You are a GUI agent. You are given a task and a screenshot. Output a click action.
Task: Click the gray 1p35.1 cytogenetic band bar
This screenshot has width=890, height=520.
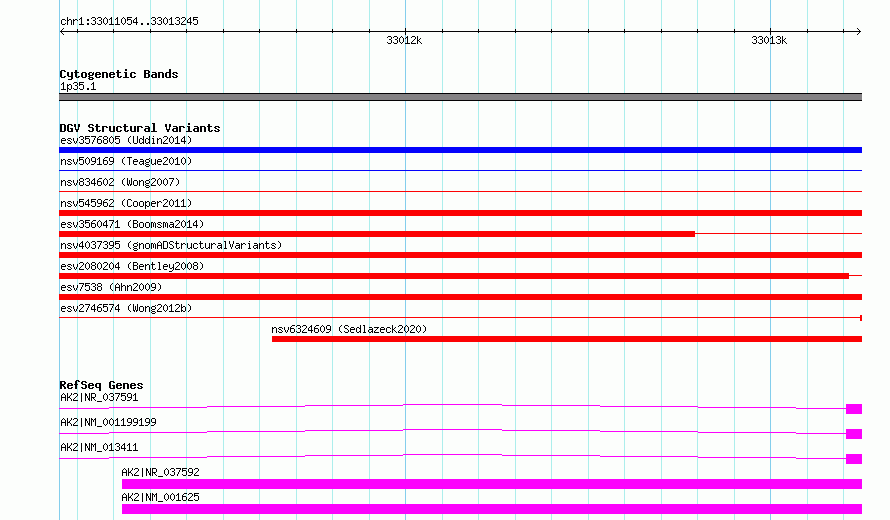[460, 97]
